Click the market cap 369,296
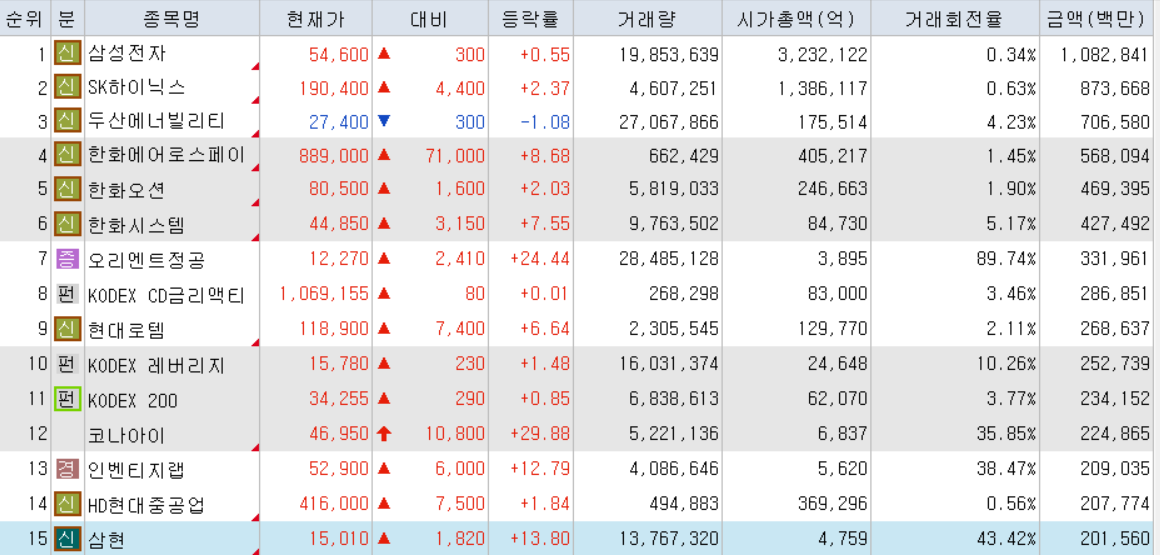1160x555 pixels. click(x=832, y=505)
